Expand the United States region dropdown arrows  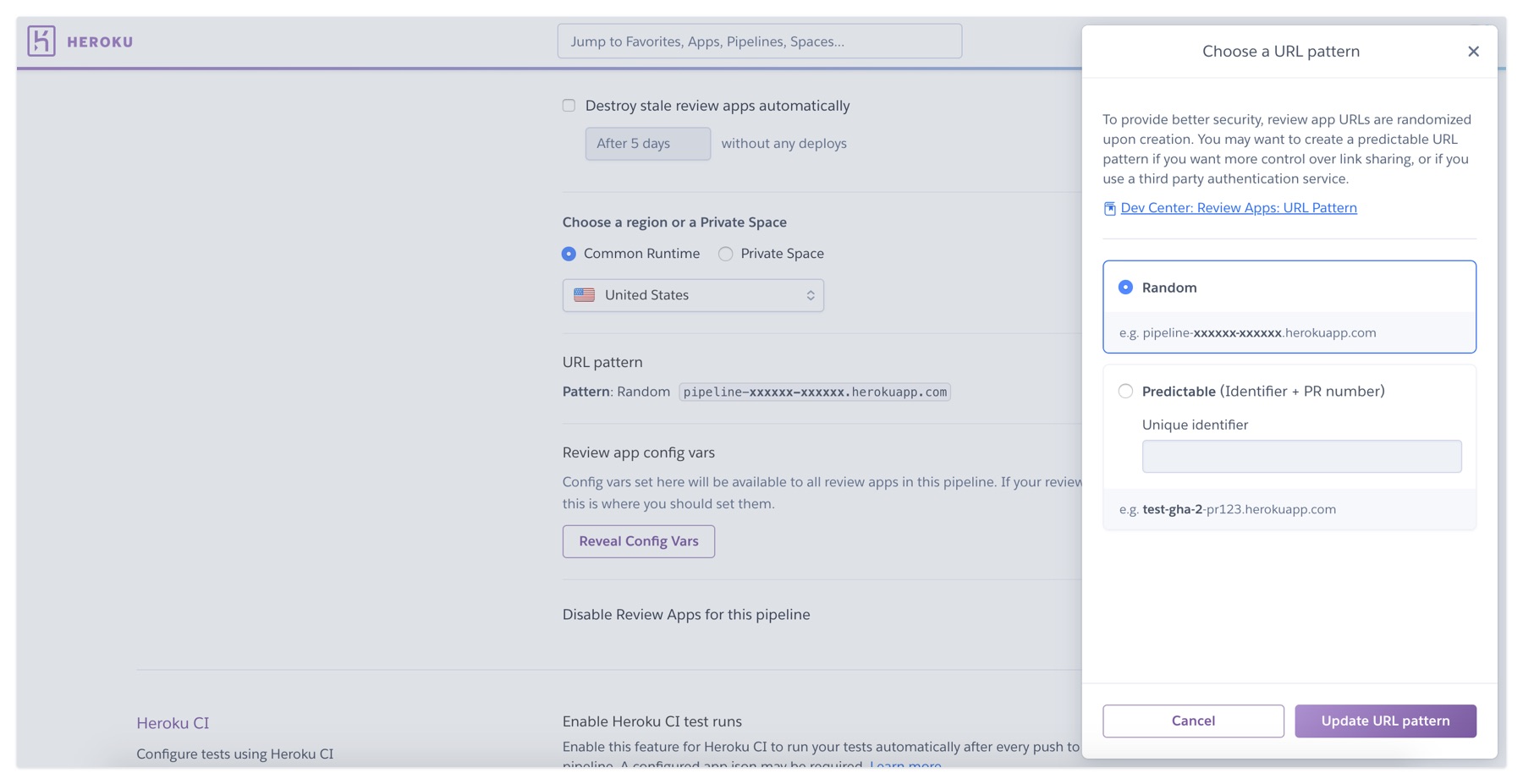(810, 295)
